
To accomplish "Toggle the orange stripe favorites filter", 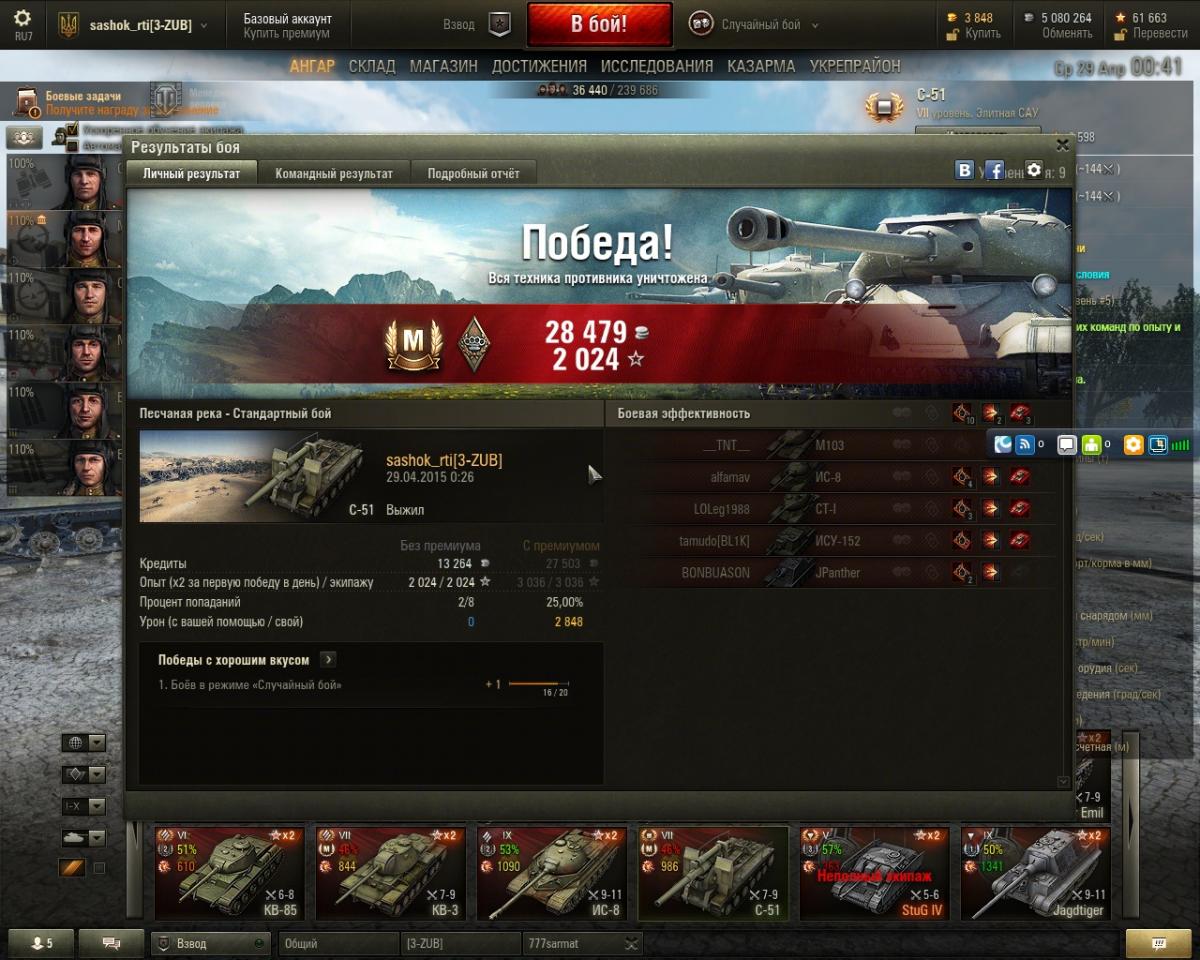I will pyautogui.click(x=72, y=868).
